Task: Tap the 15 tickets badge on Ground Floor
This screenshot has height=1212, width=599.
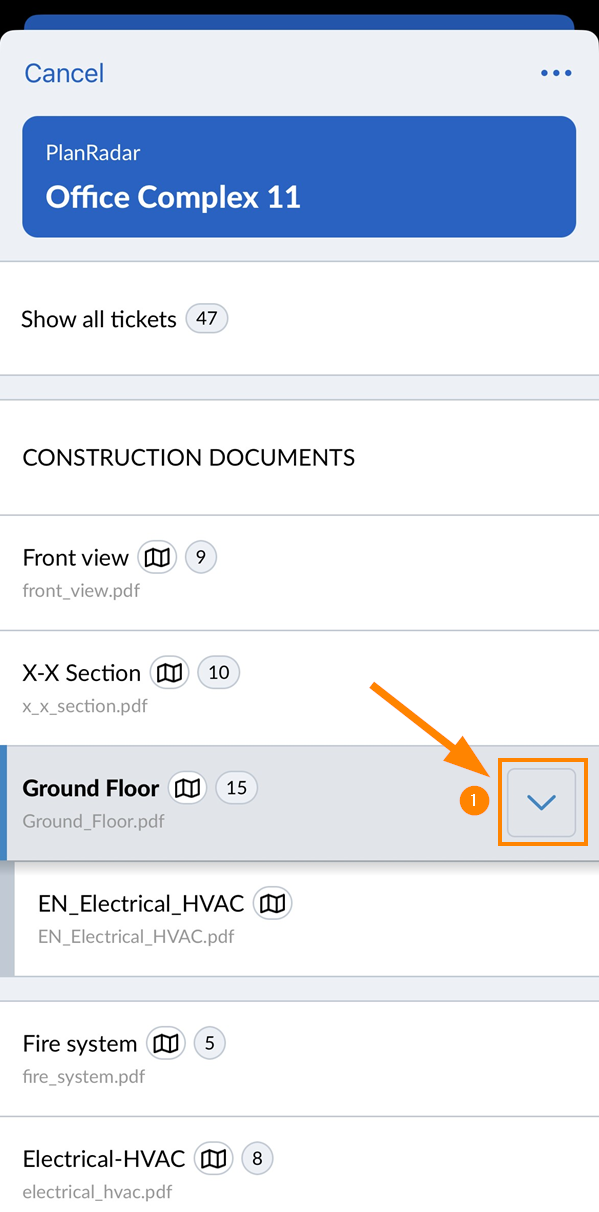Action: (x=236, y=788)
